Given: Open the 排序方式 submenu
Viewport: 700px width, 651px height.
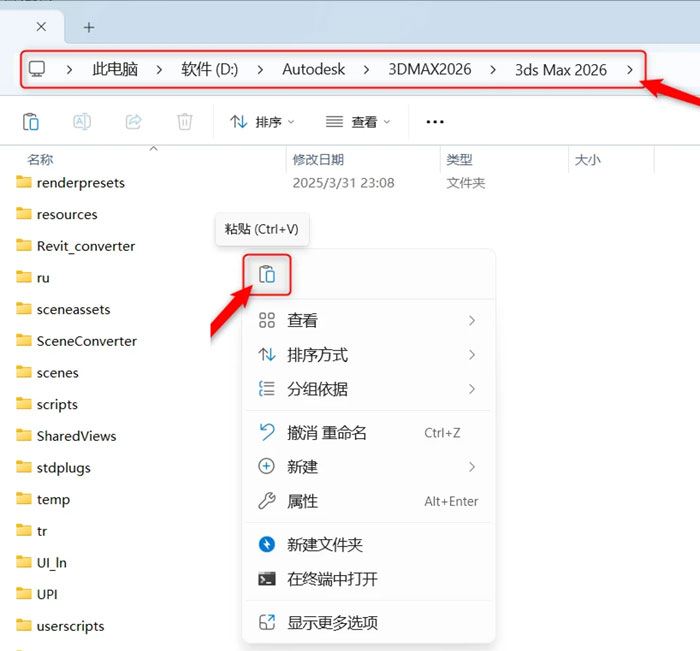Looking at the screenshot, I should [368, 355].
